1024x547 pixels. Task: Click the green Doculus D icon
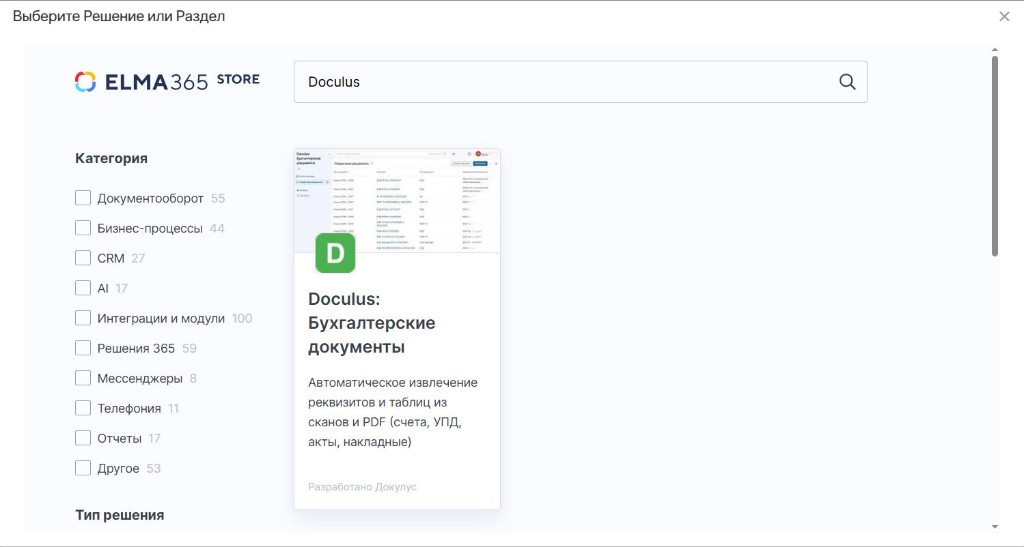pos(335,253)
